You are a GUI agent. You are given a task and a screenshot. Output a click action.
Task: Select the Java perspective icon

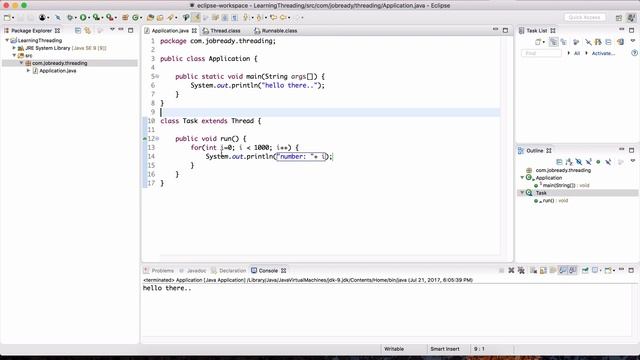coord(631,18)
